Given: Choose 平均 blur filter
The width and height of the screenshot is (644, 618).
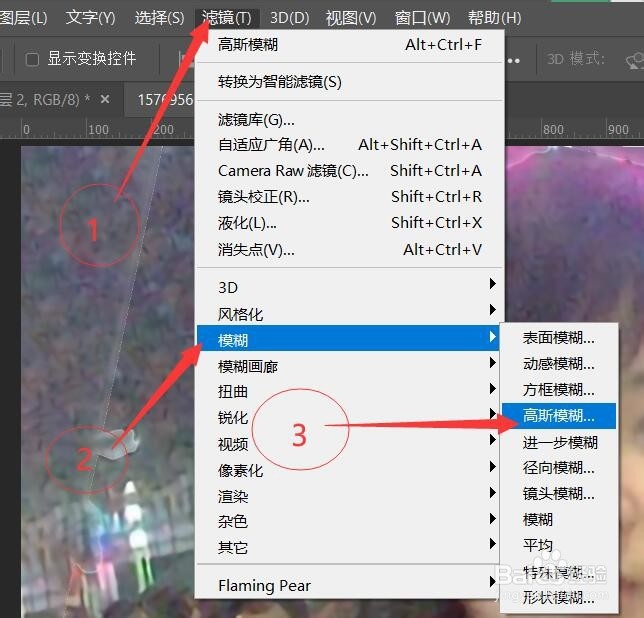Looking at the screenshot, I should tap(559, 545).
